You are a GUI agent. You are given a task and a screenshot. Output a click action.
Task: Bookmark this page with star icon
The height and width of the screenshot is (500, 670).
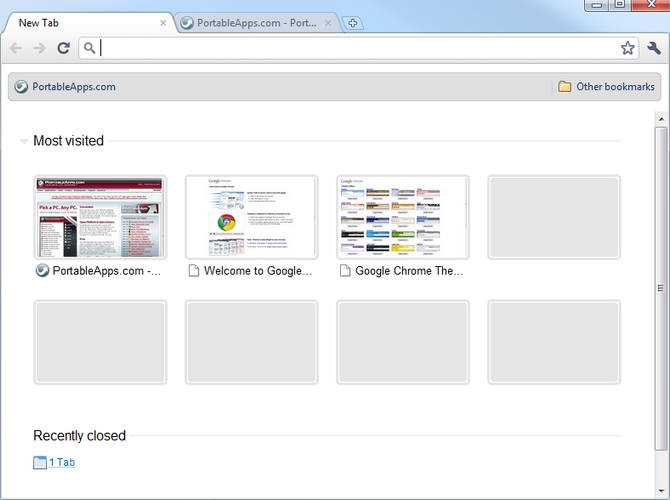point(627,48)
